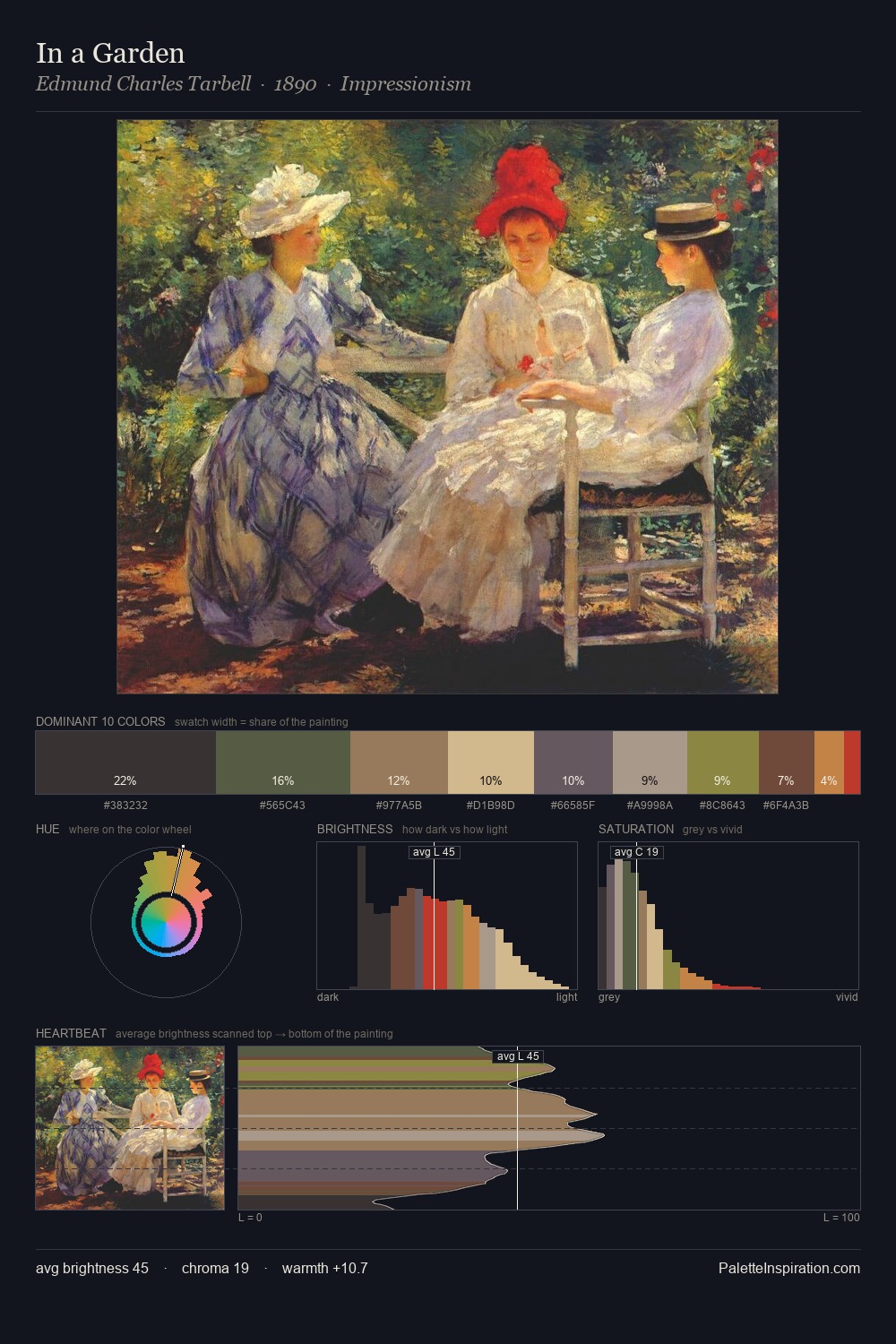Click the avg C 19 label in Saturation

[636, 852]
